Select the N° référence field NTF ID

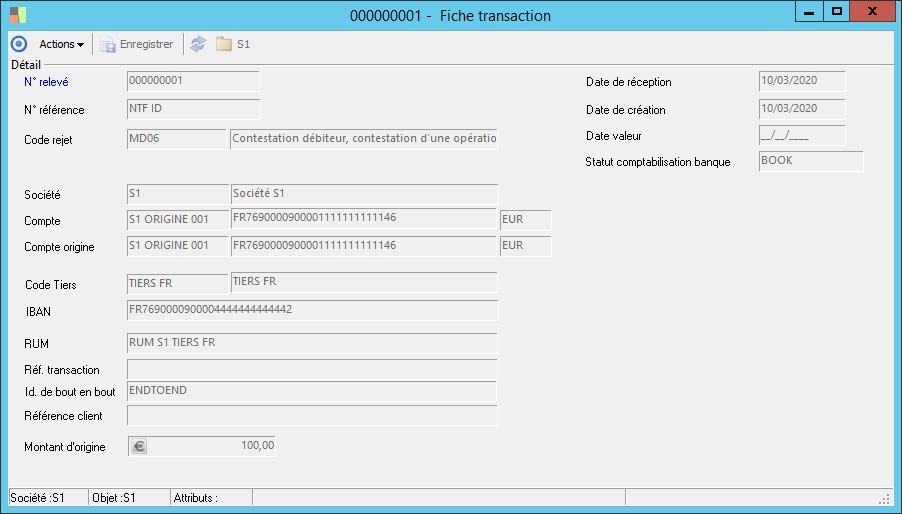click(193, 109)
